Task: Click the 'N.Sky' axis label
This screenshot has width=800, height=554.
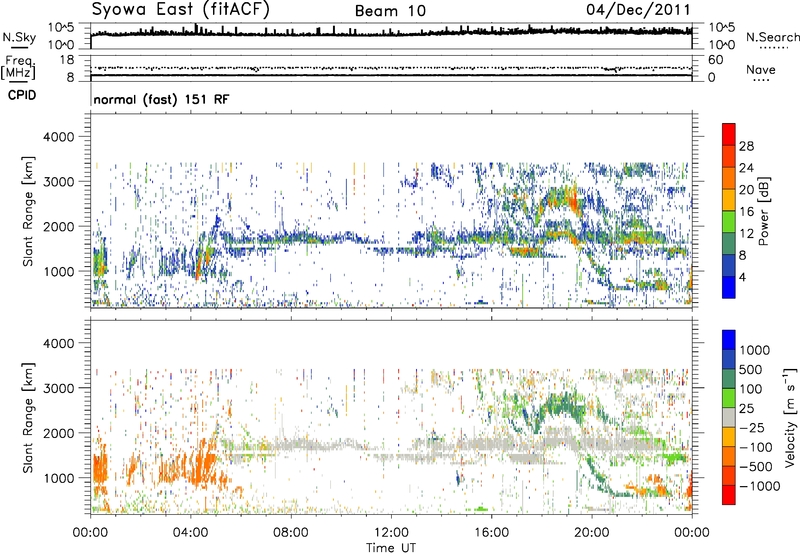Action: click(x=19, y=37)
